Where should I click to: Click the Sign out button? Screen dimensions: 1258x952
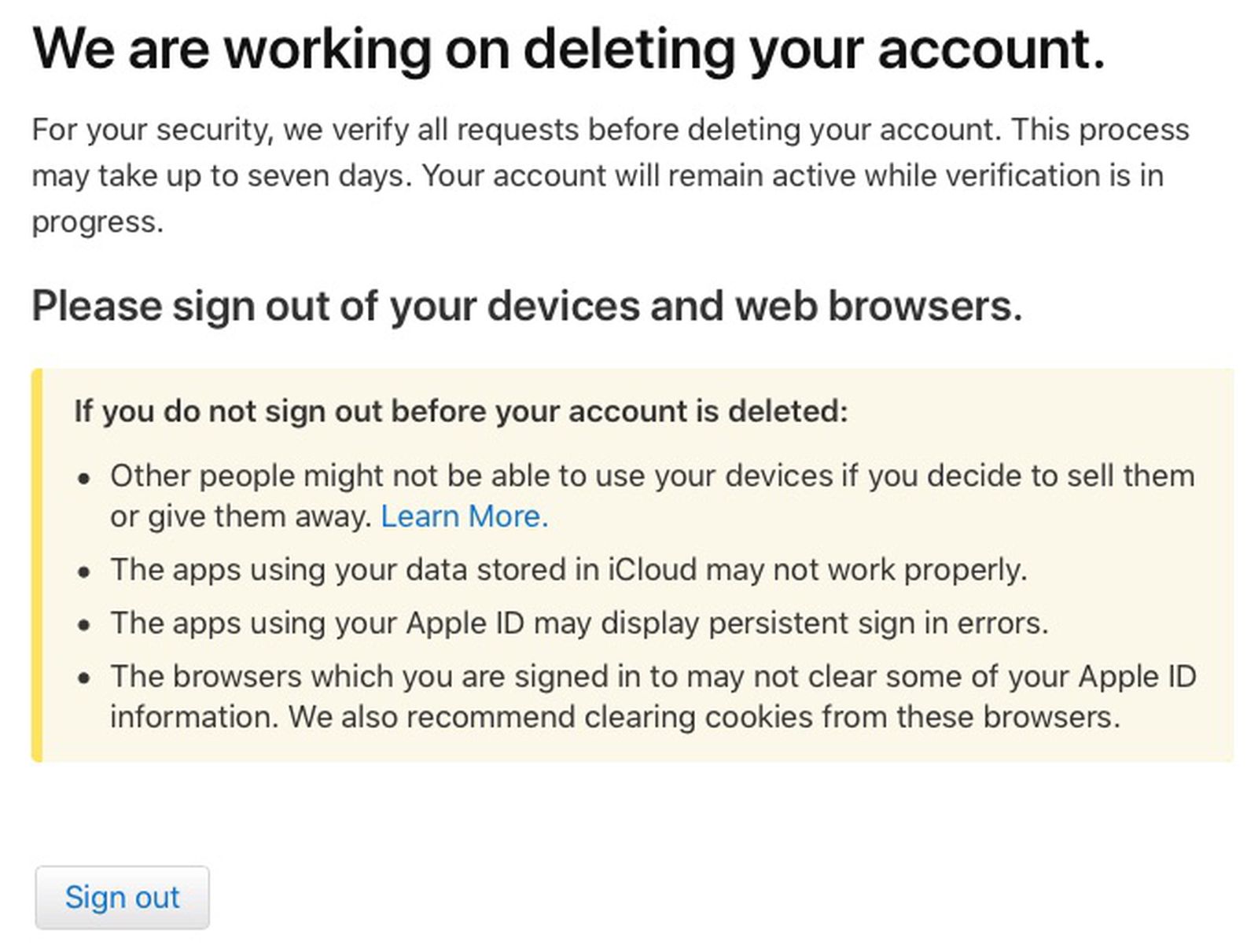coord(122,897)
